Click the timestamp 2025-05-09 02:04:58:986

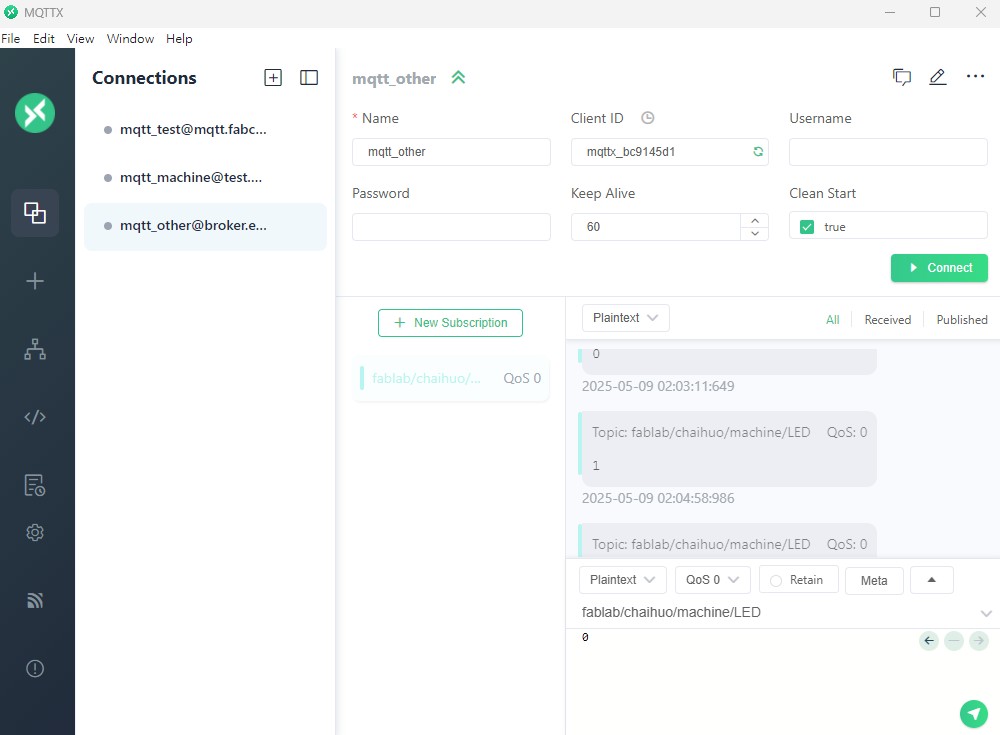click(658, 498)
